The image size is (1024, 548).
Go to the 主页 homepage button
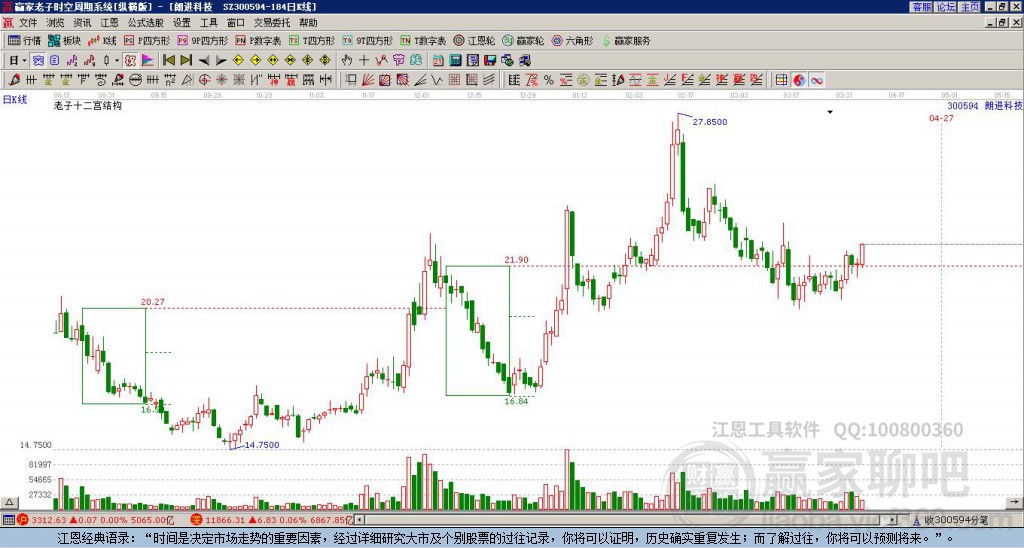970,7
